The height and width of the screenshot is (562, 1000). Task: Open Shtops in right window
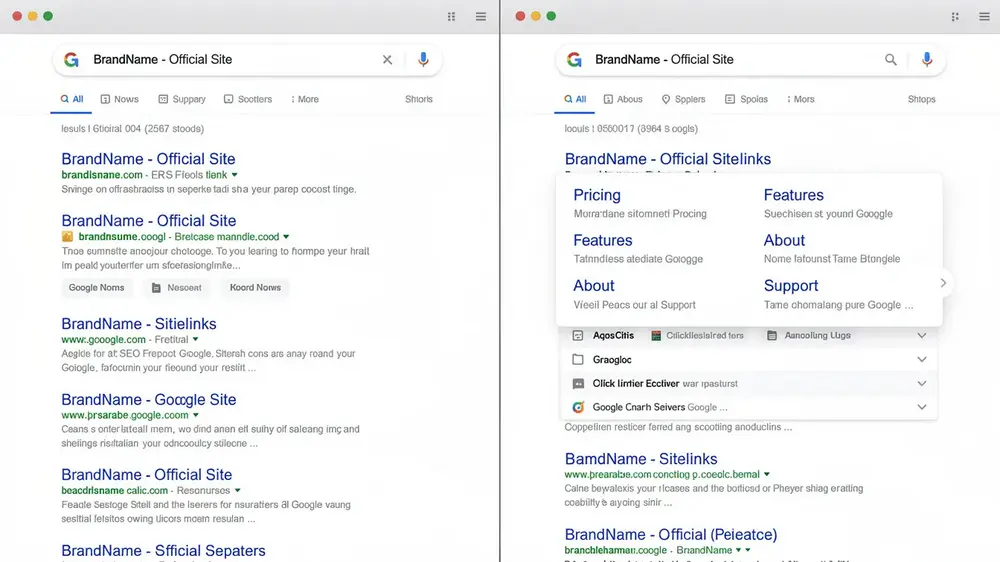coord(922,100)
